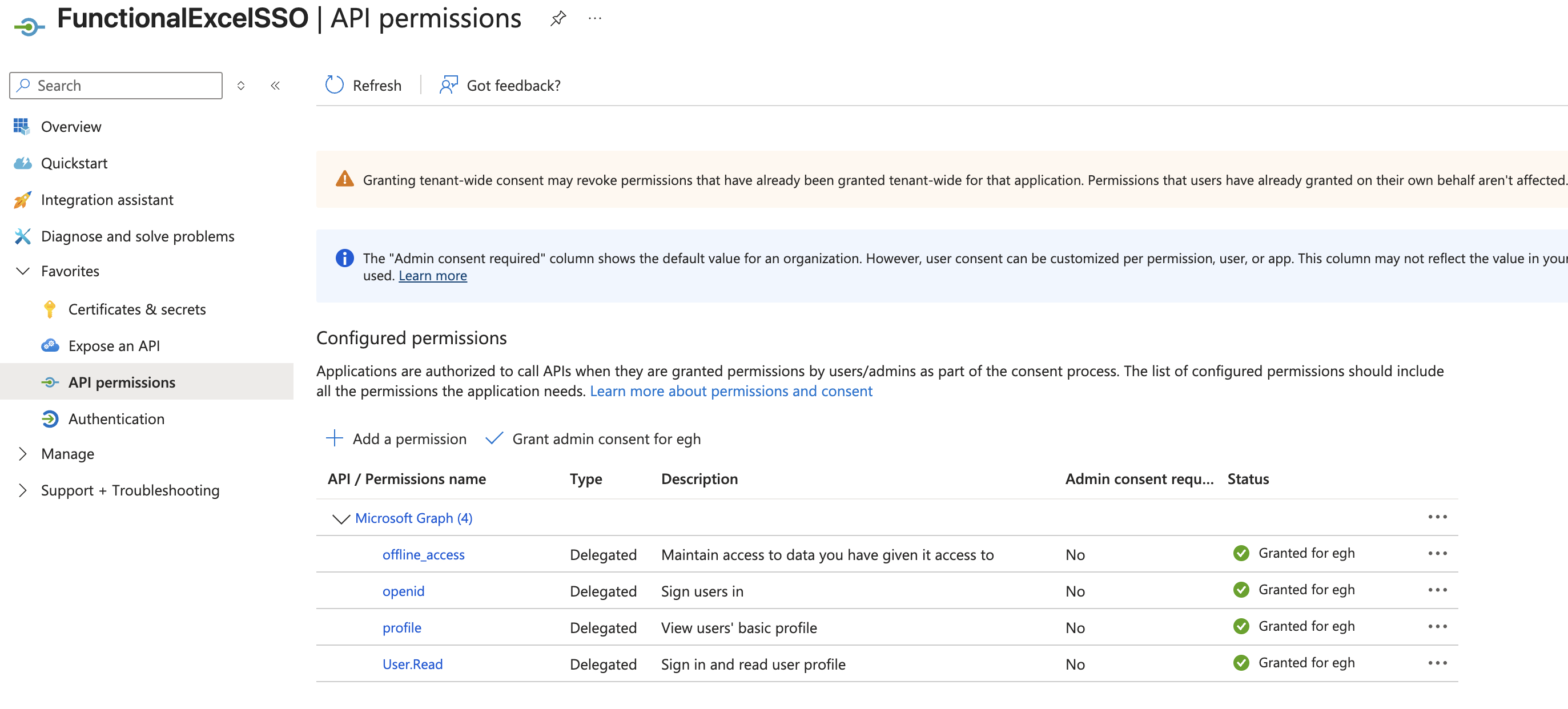Open the Microsoft Graph (4) link
1568x709 pixels.
tap(413, 518)
